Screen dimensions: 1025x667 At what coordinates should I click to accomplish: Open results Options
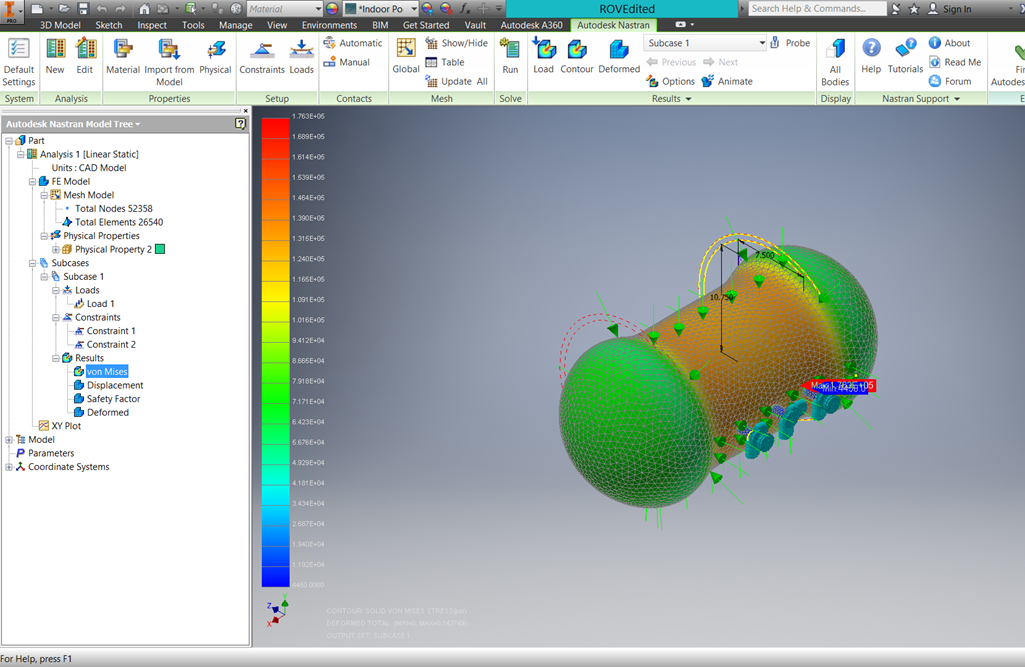pos(671,81)
